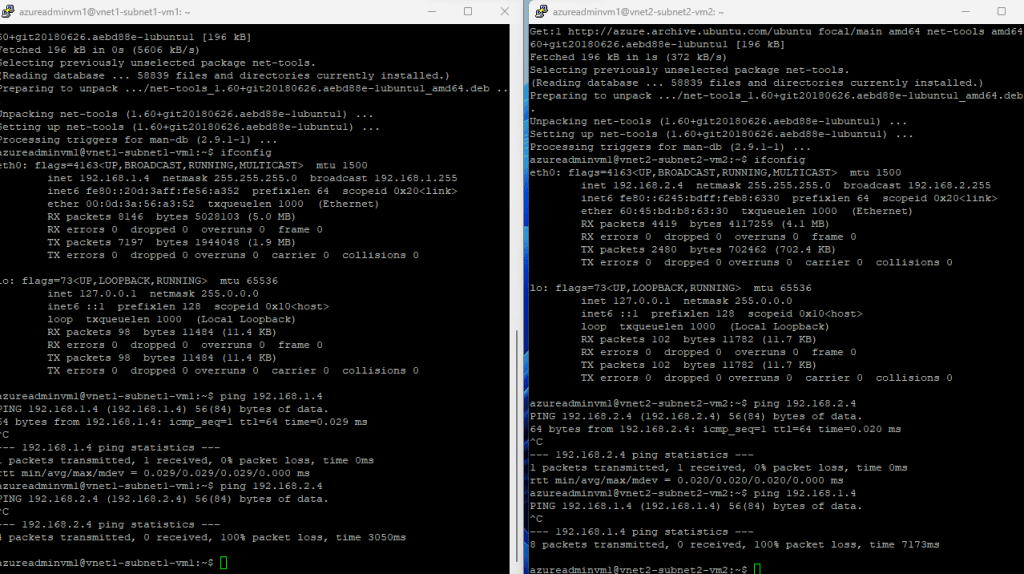
Task: Click the green cursor in the vm1 terminal
Action: pos(224,563)
